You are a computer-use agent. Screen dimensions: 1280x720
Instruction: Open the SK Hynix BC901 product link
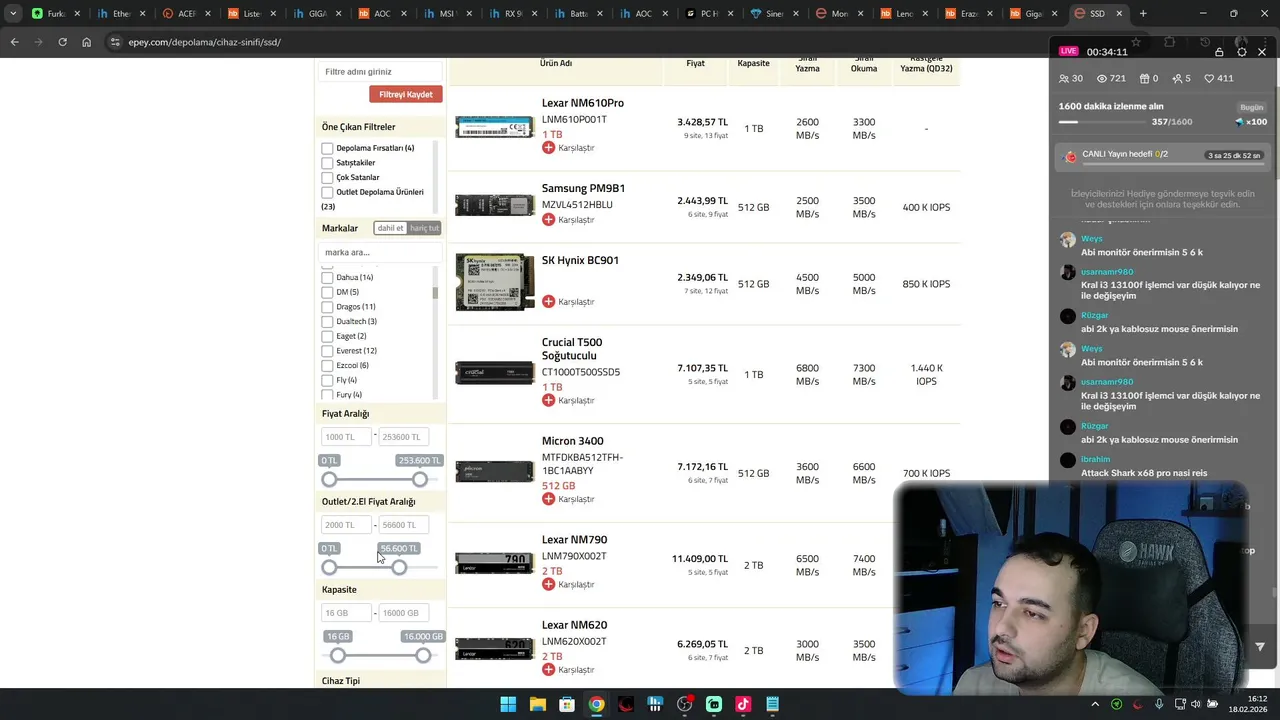580,260
